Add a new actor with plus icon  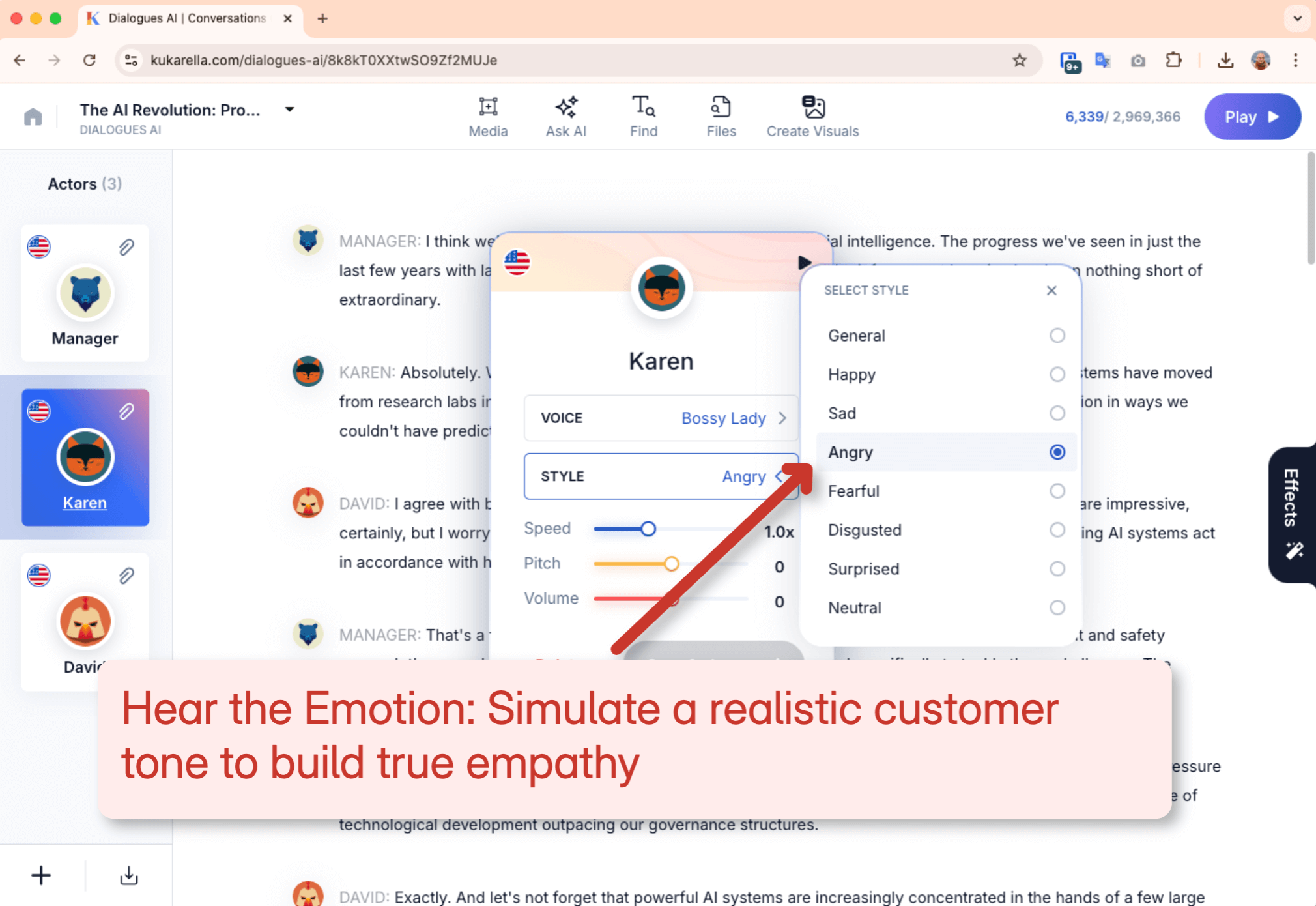click(40, 875)
